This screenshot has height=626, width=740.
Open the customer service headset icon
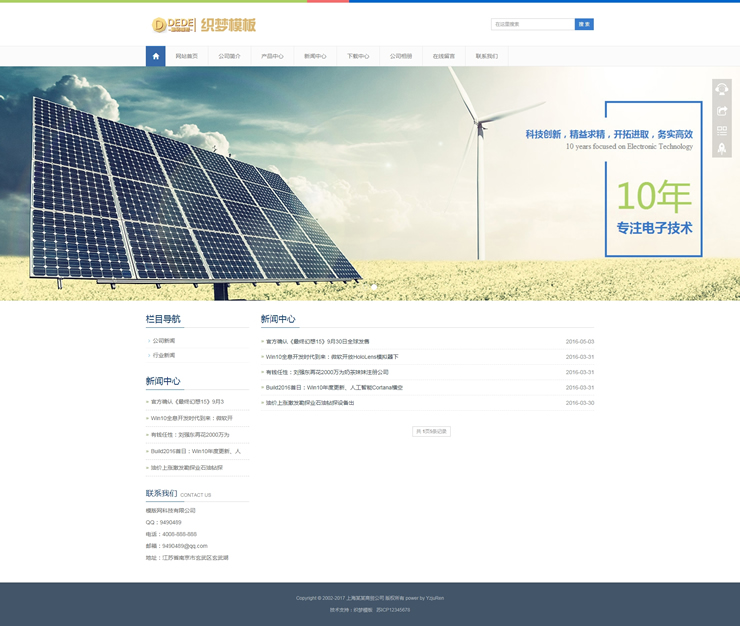click(722, 90)
